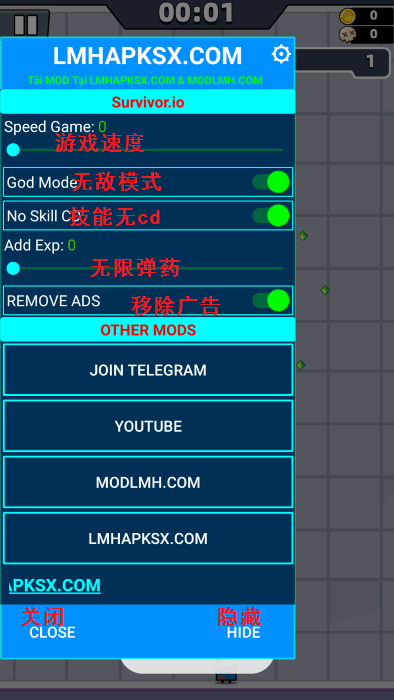The height and width of the screenshot is (700, 394).
Task: Click the 'Add Exp: 0' label
Action: [40, 245]
